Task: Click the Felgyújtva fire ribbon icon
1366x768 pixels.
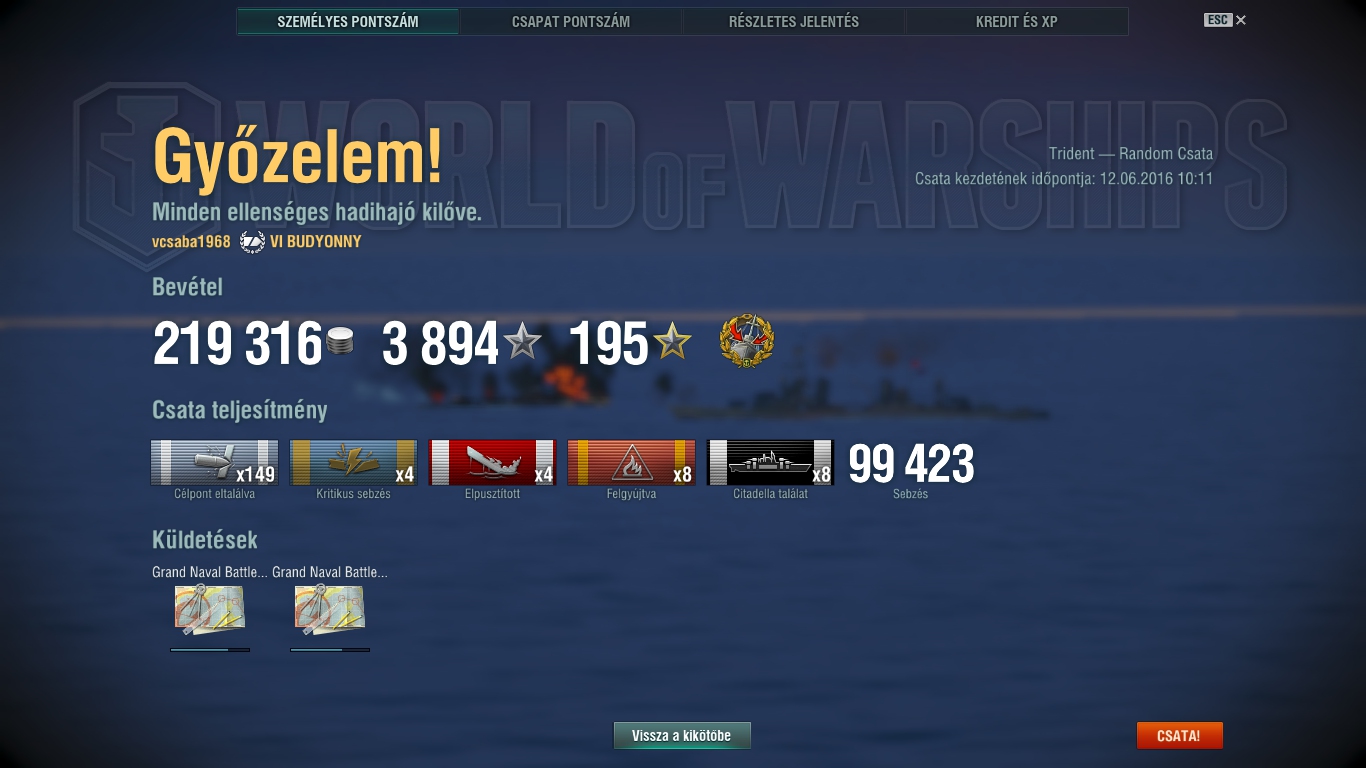Action: (631, 463)
